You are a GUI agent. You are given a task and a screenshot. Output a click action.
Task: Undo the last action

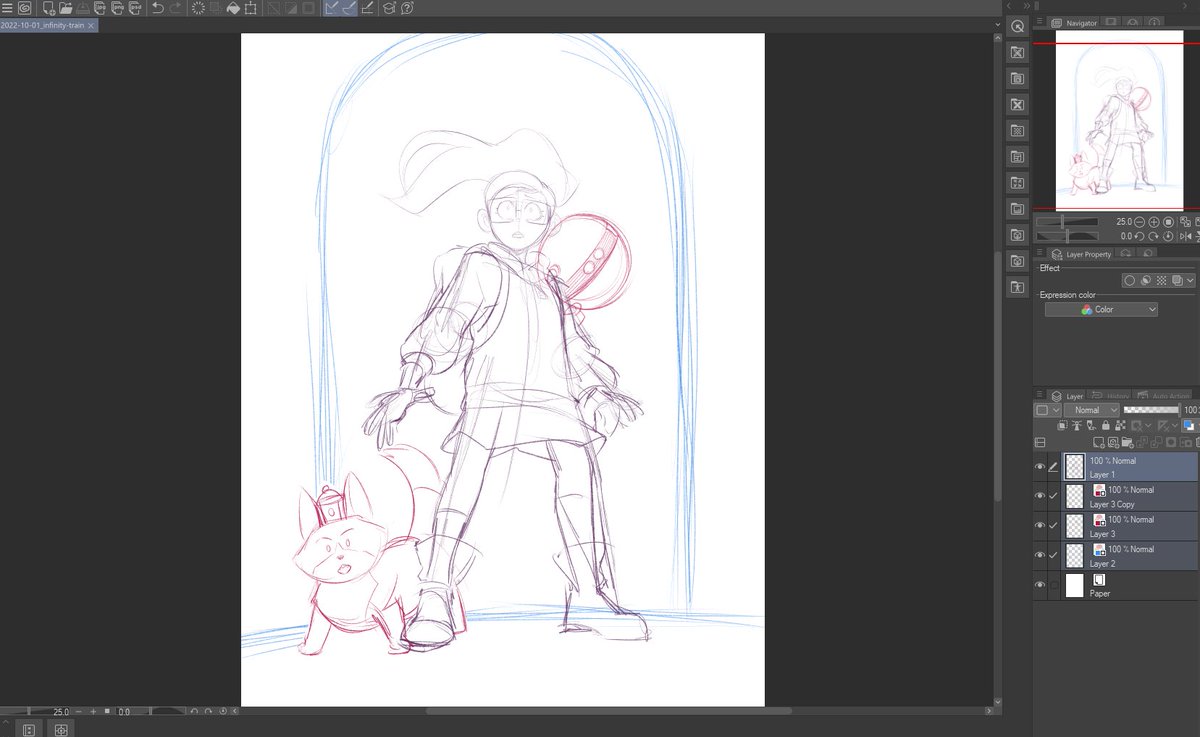[158, 8]
